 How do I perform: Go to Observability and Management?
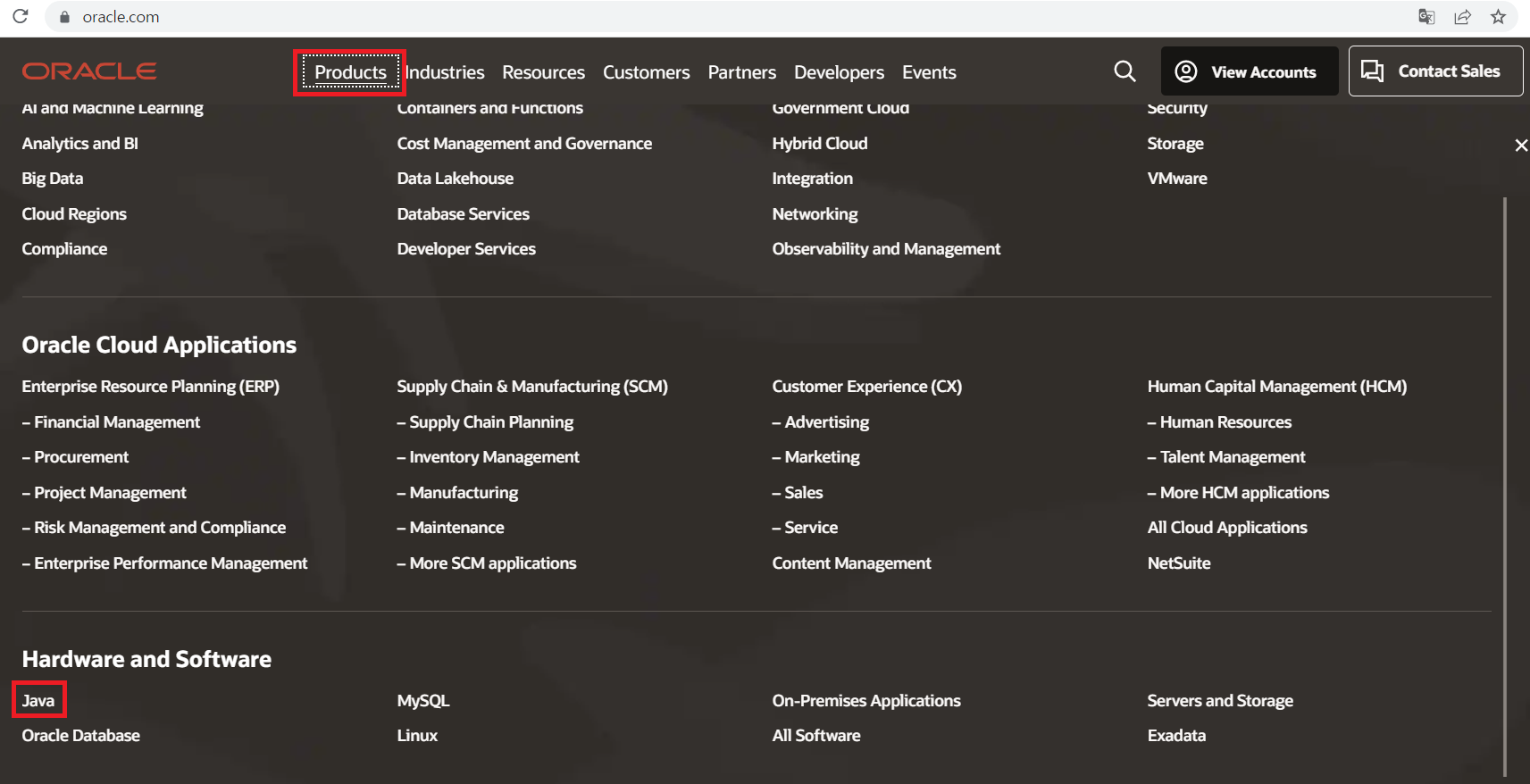coord(886,249)
